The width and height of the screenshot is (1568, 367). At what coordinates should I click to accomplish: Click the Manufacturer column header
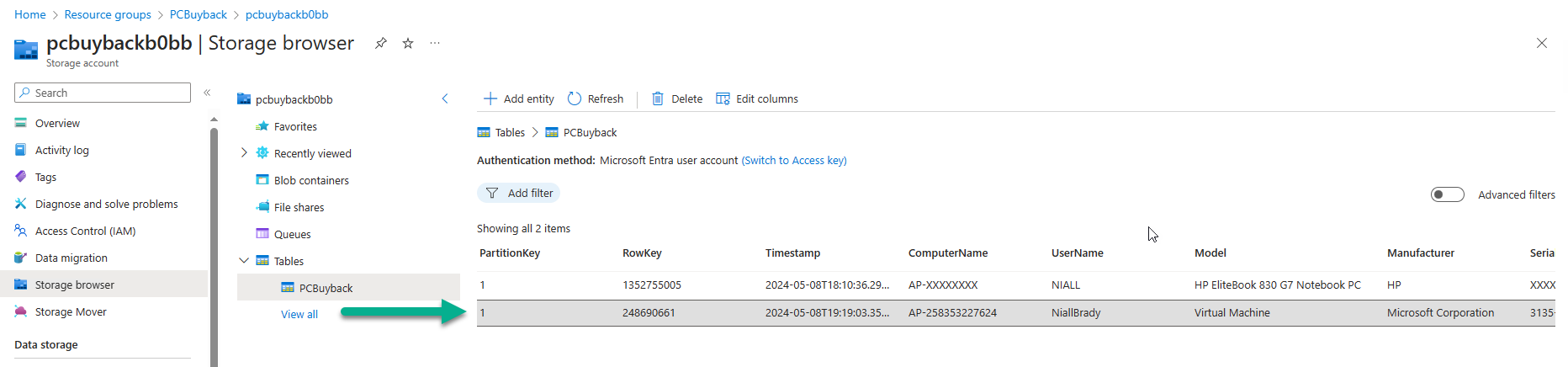click(x=1420, y=253)
